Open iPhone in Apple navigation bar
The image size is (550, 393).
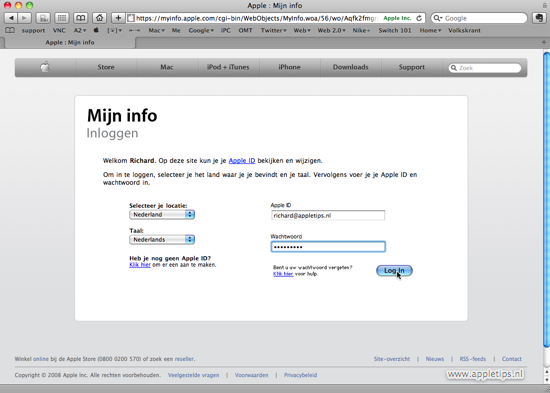pos(289,67)
